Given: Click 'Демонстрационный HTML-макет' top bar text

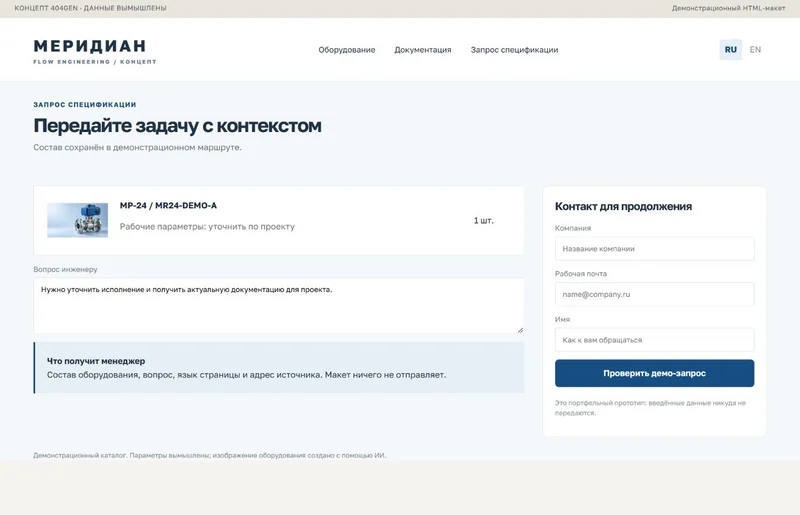Looking at the screenshot, I should click(728, 8).
